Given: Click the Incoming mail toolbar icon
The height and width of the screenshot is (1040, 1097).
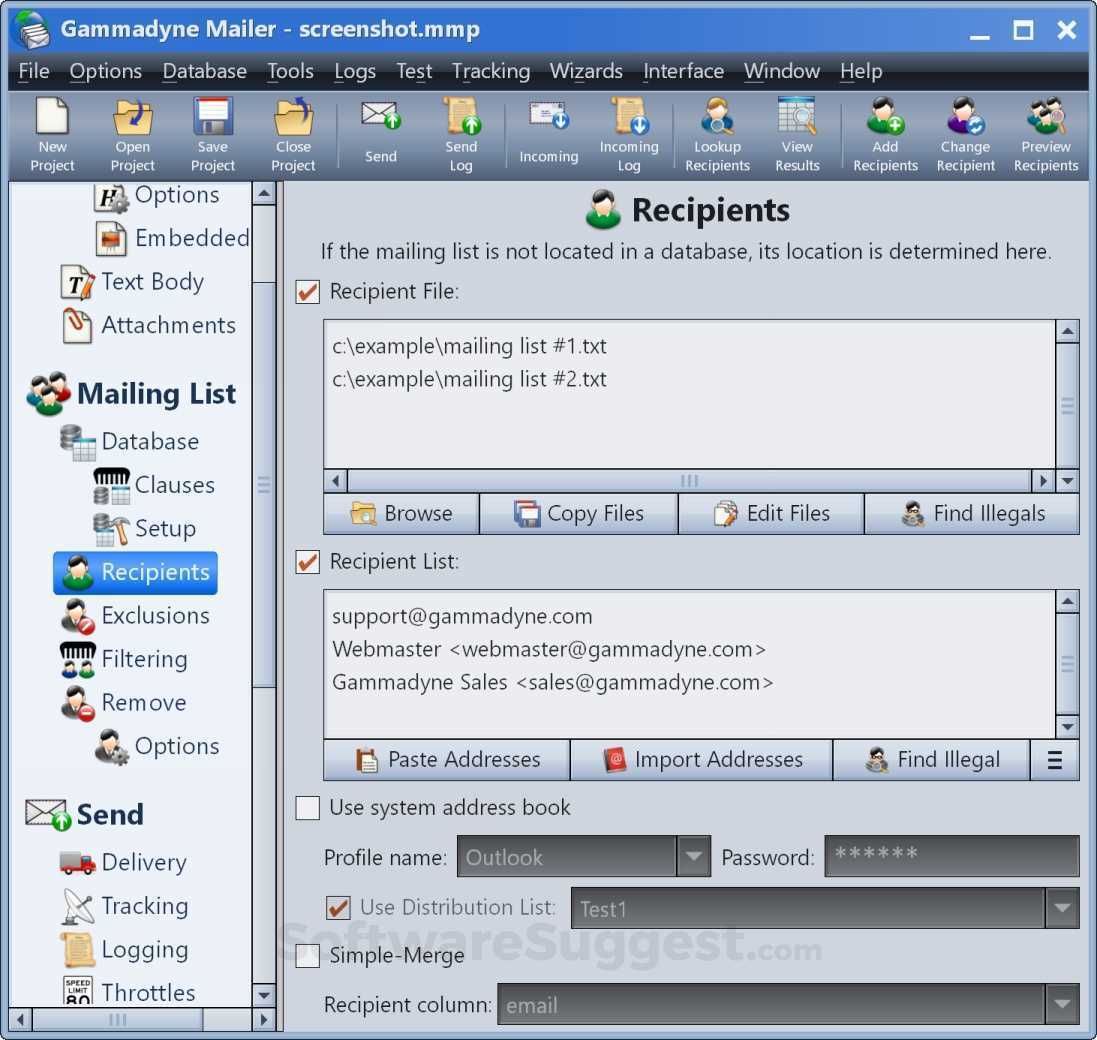Looking at the screenshot, I should click(548, 133).
